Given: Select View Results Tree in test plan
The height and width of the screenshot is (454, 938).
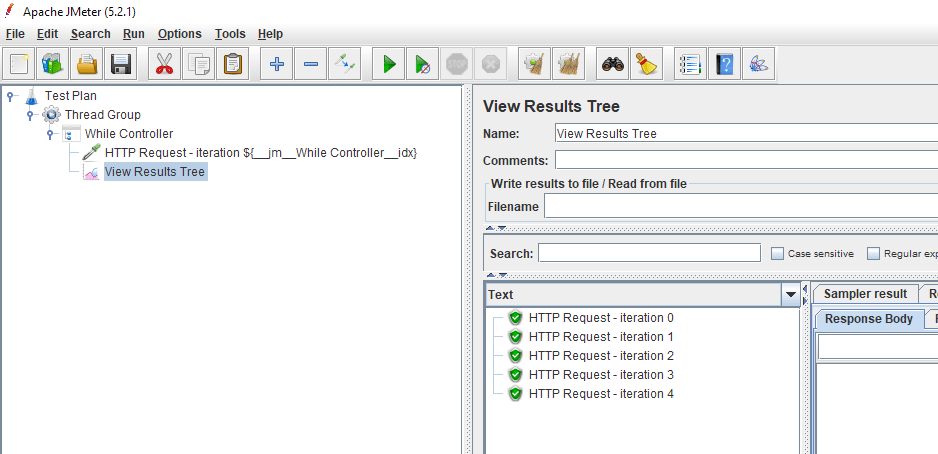Looking at the screenshot, I should (x=156, y=172).
